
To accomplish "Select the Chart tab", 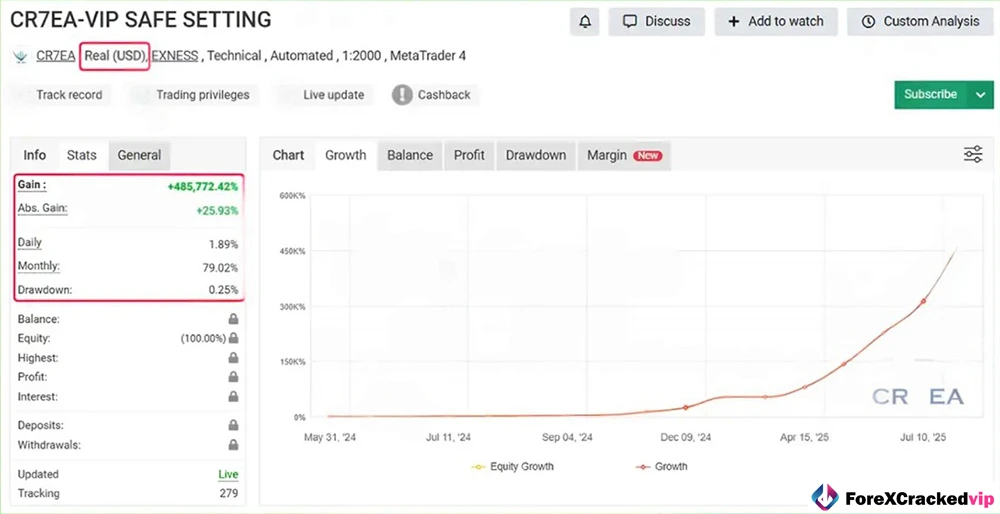I will (288, 155).
